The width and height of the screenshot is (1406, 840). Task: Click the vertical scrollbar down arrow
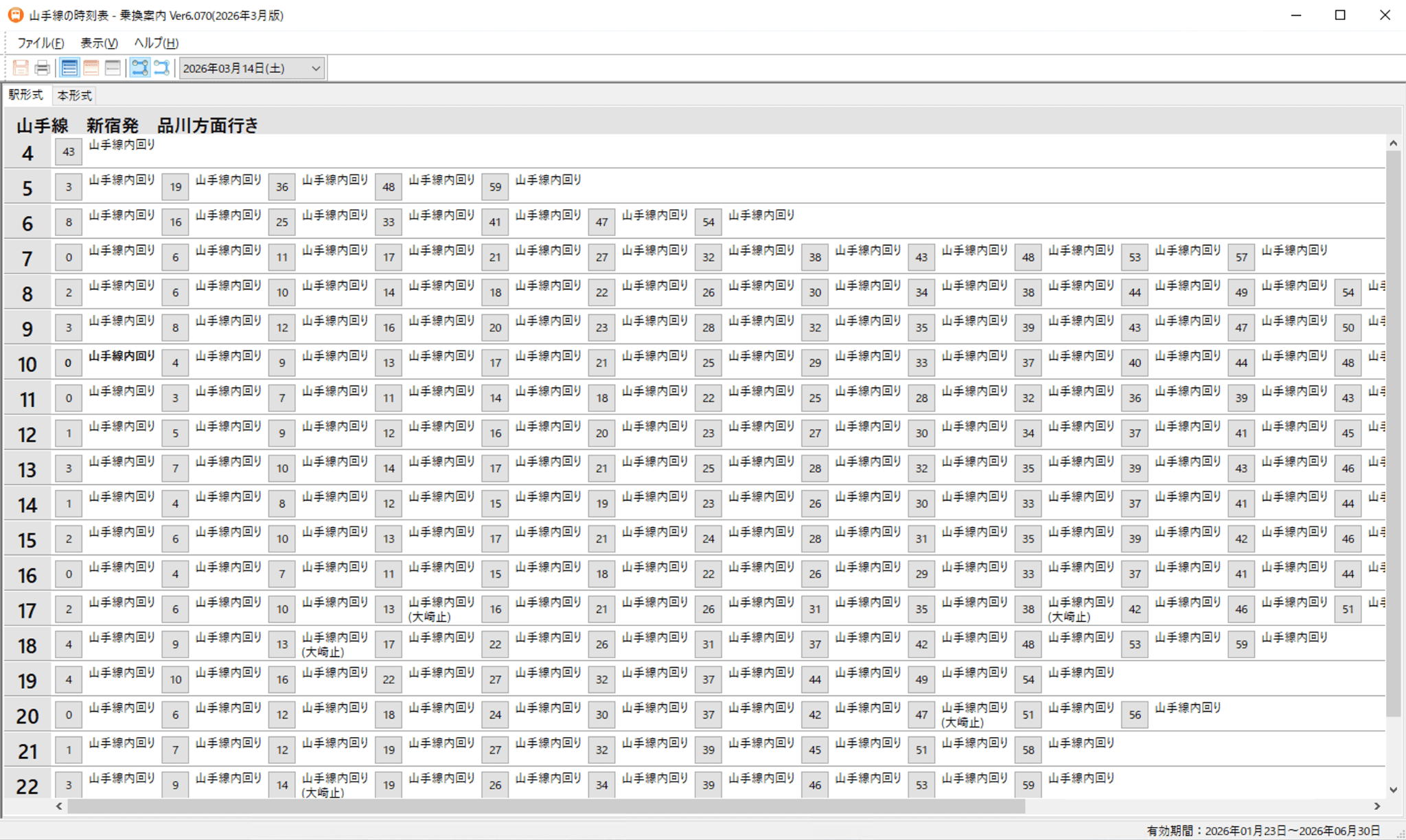point(1393,789)
